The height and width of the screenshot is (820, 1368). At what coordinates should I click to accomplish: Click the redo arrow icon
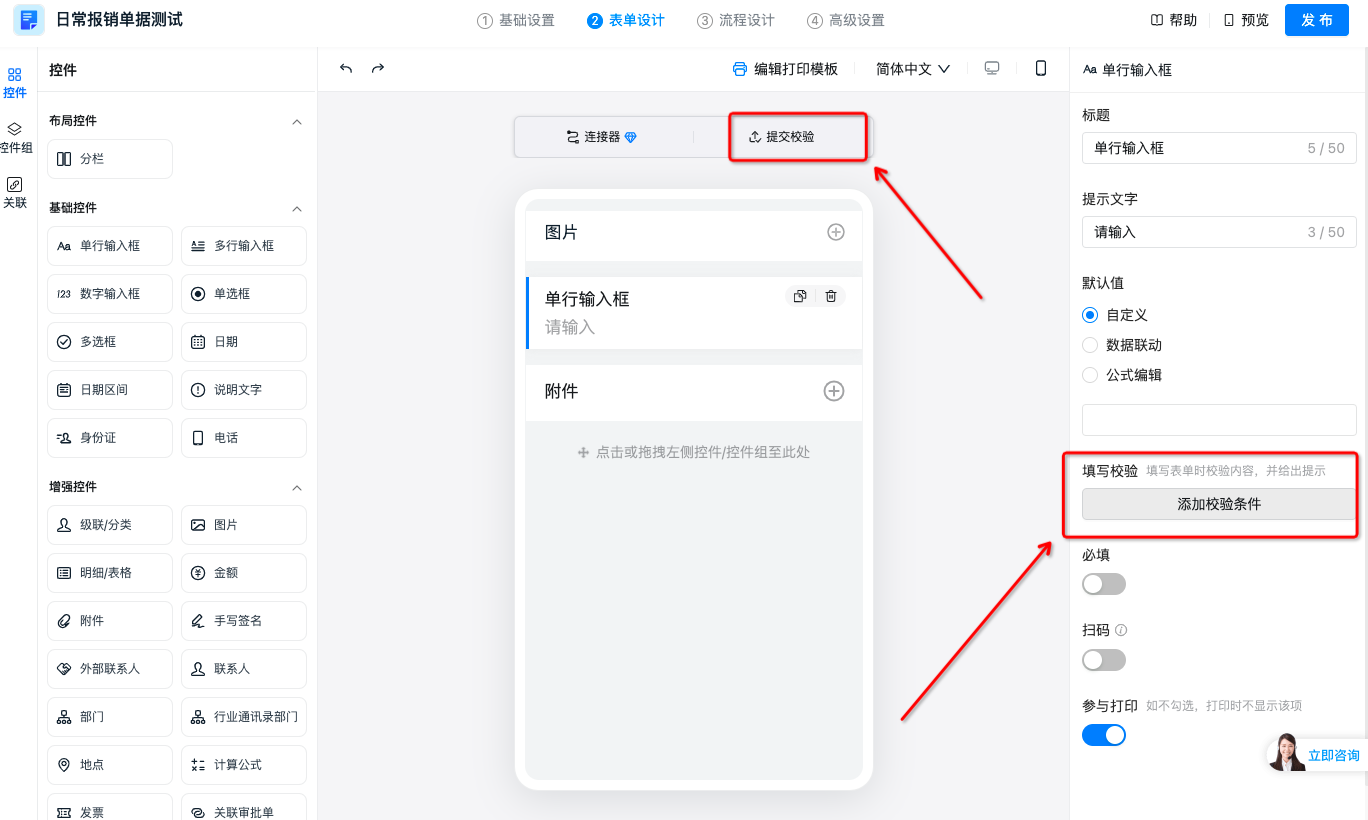tap(378, 69)
